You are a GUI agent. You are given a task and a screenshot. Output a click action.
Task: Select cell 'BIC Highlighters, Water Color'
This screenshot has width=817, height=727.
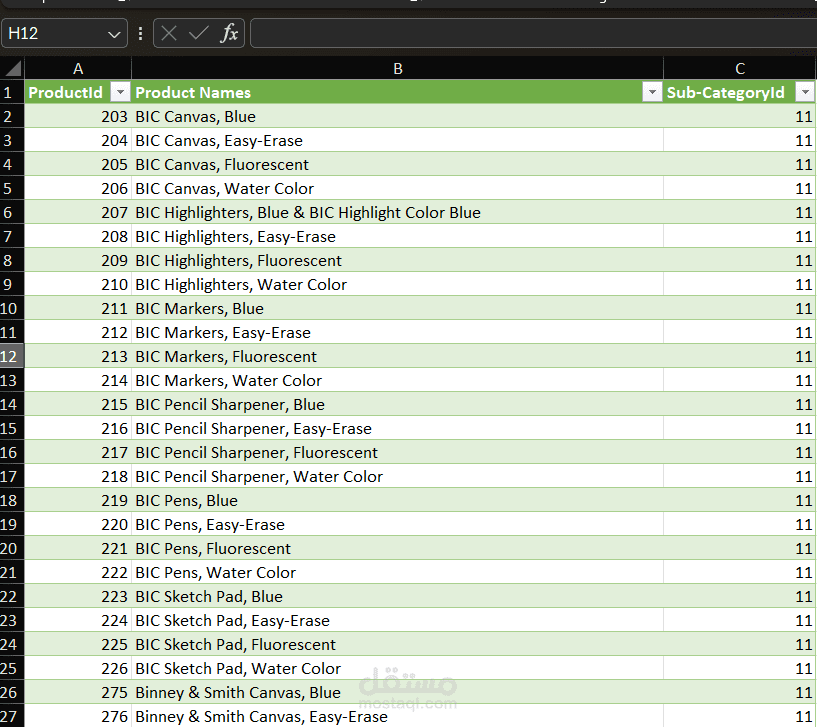(x=398, y=285)
